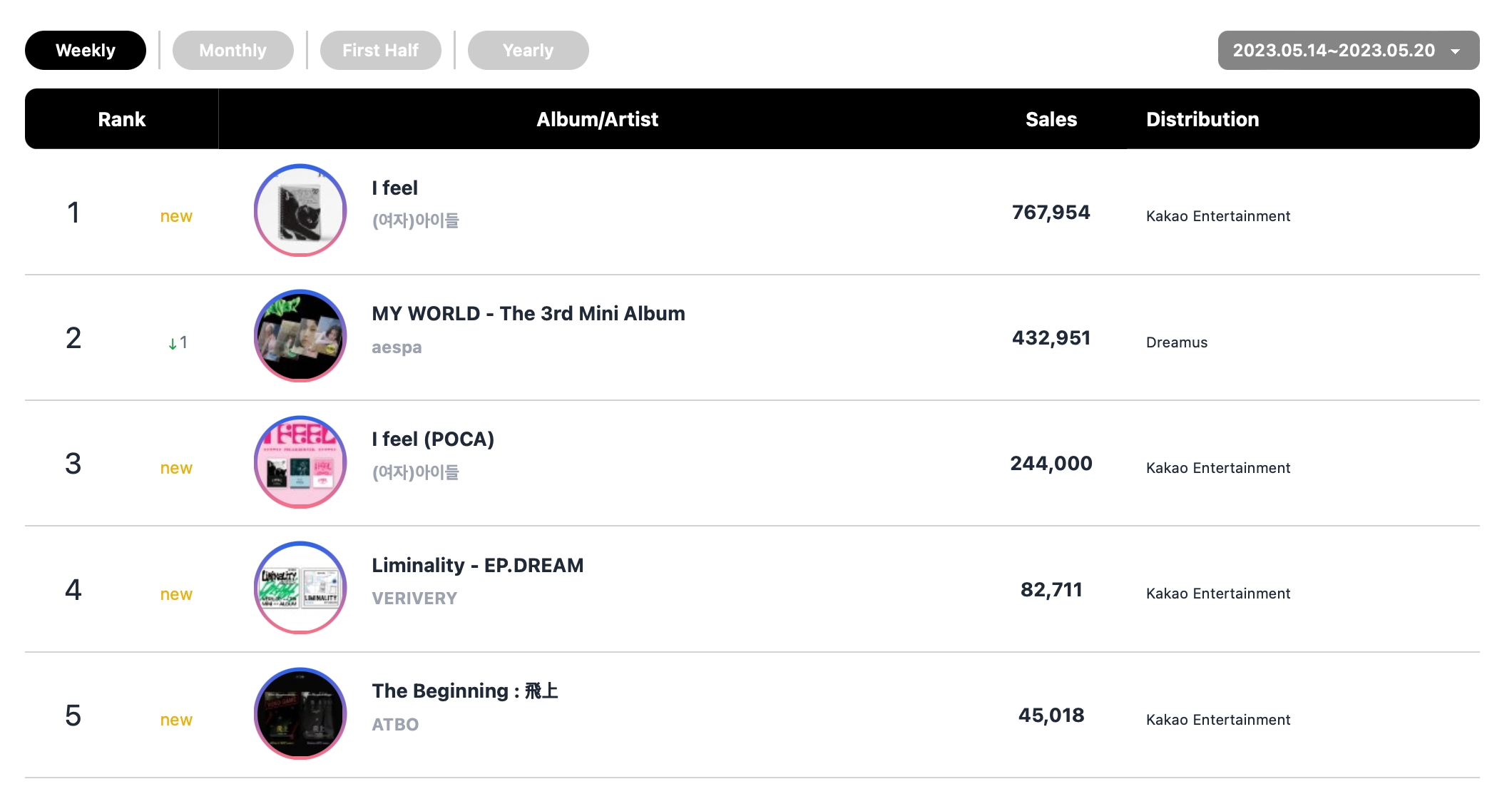This screenshot has width=1512, height=789.
Task: Open the MY WORLD album cover image
Action: click(x=300, y=336)
